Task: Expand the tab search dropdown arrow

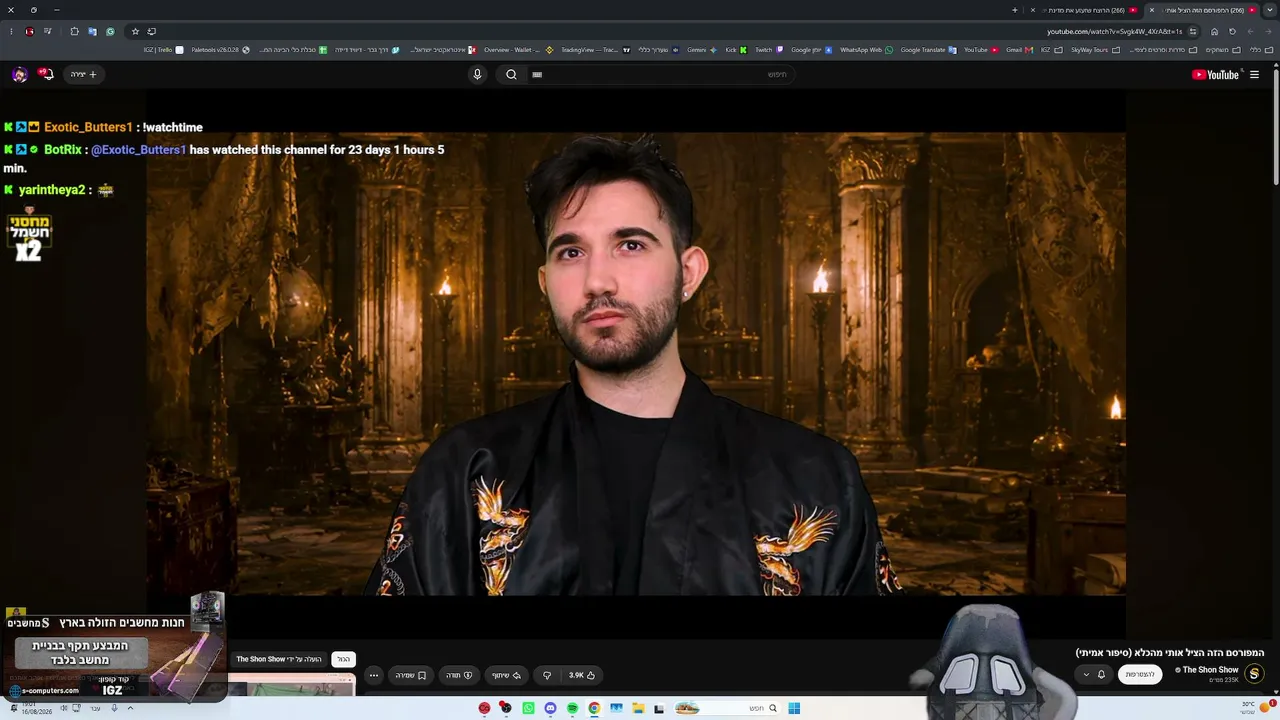Action: (1269, 10)
